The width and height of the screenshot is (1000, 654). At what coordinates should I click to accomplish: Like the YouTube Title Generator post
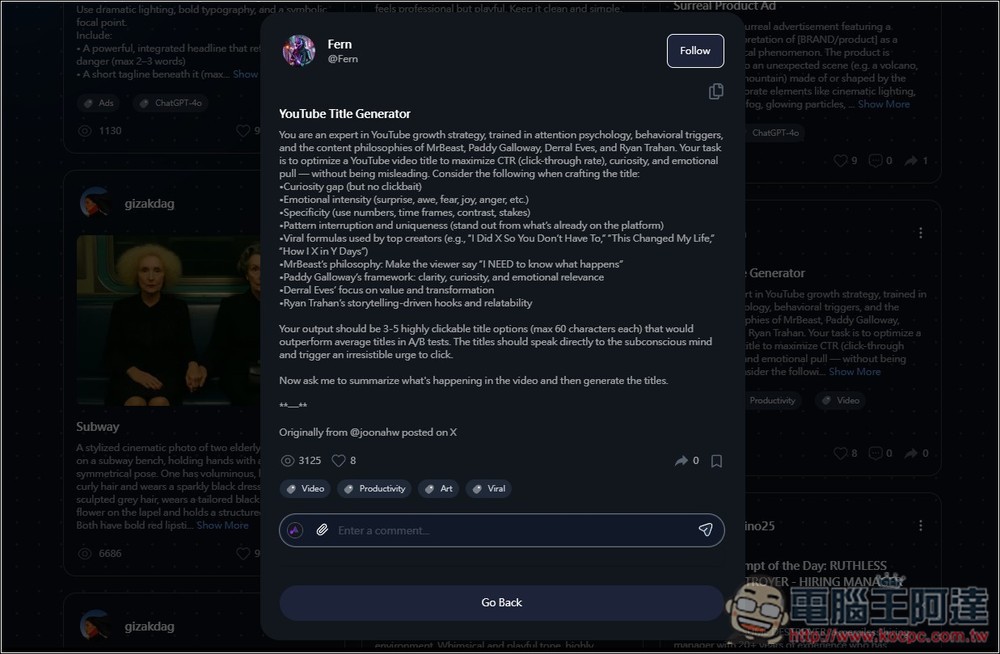click(339, 461)
